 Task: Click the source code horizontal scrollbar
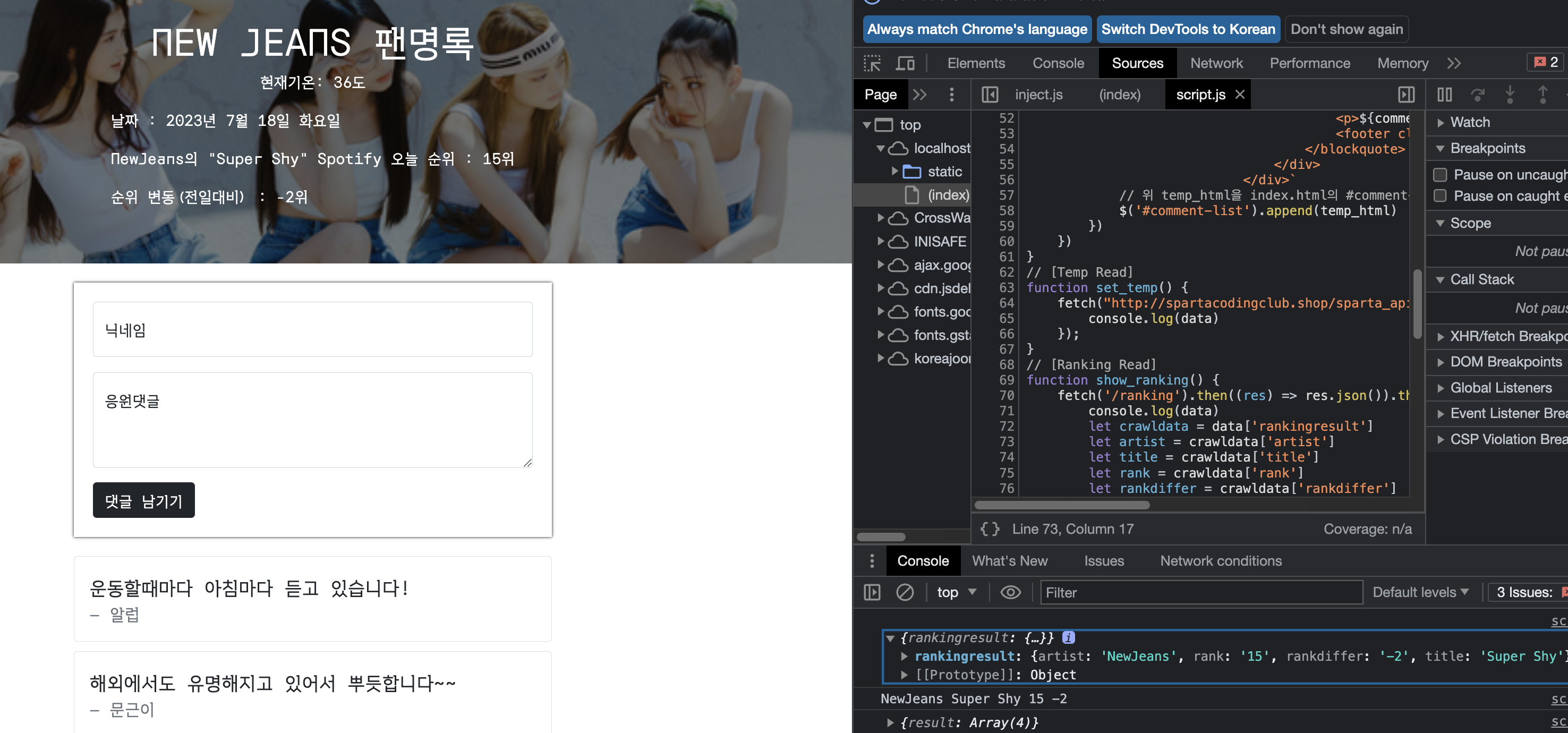tap(1062, 505)
